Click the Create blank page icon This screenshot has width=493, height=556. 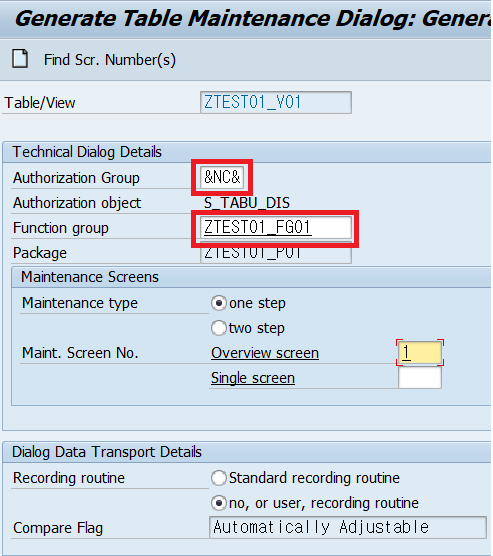(x=20, y=59)
